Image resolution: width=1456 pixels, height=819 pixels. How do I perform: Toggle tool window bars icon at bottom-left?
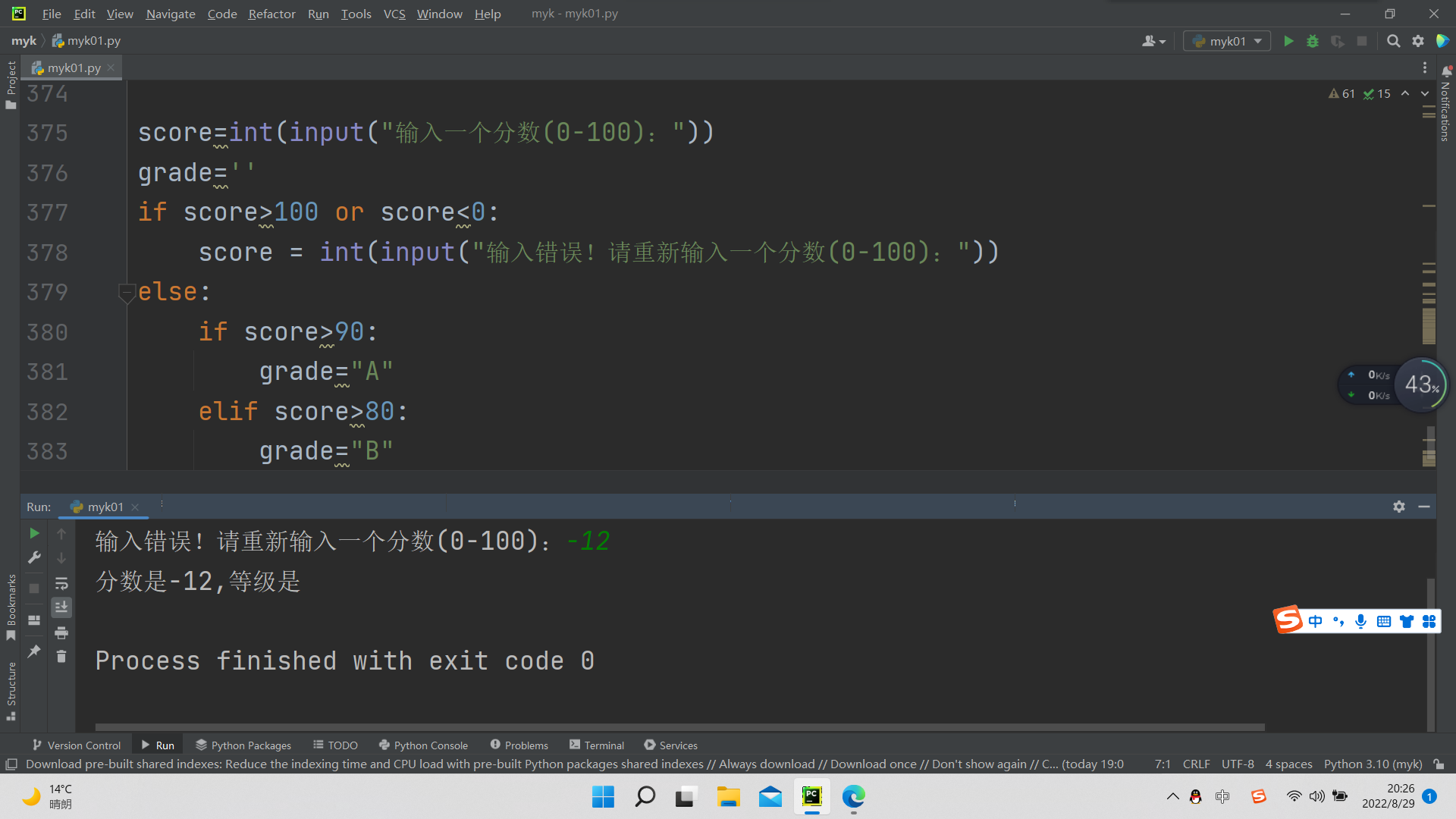[11, 764]
